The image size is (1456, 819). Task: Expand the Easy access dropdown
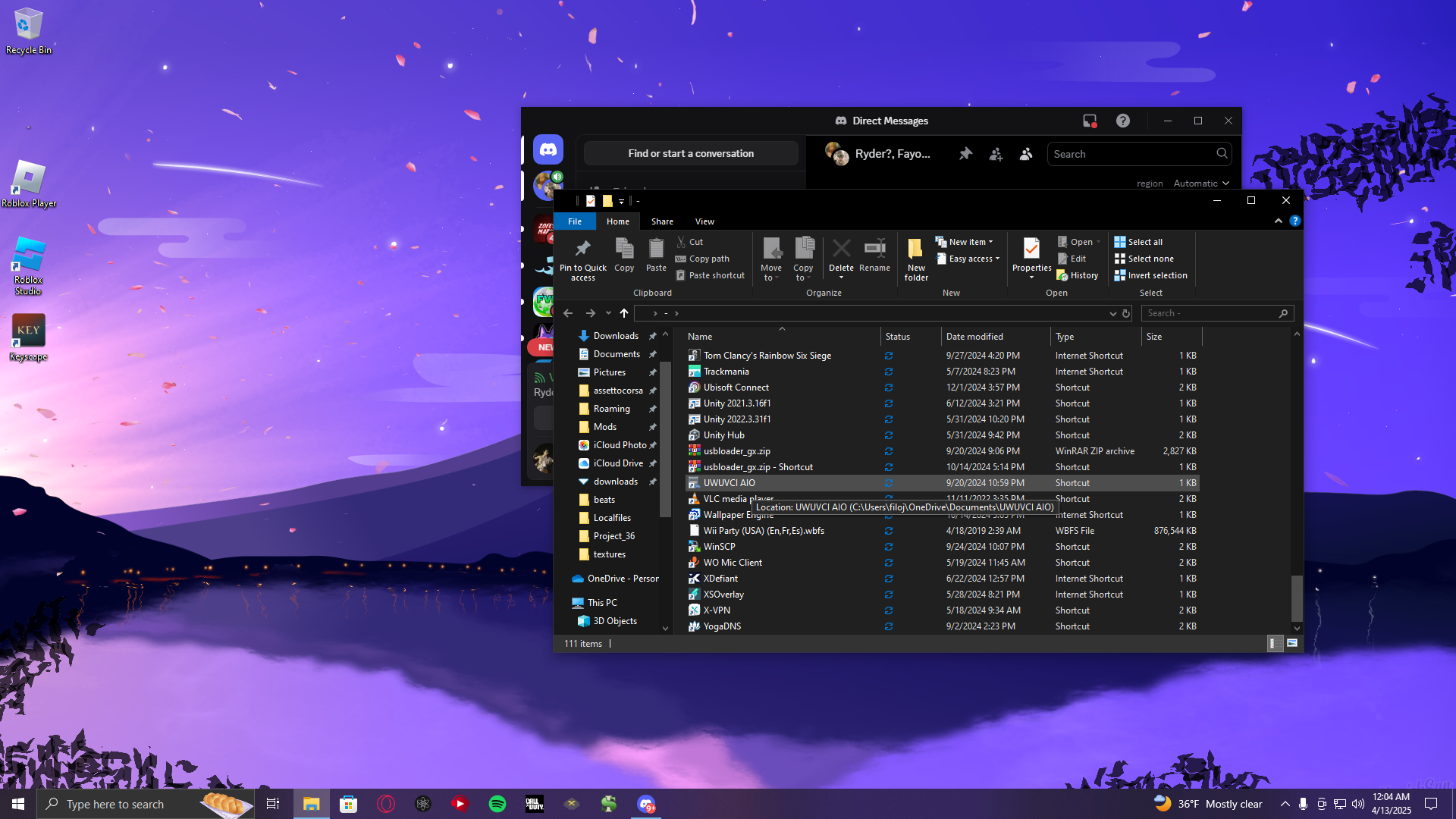(968, 259)
